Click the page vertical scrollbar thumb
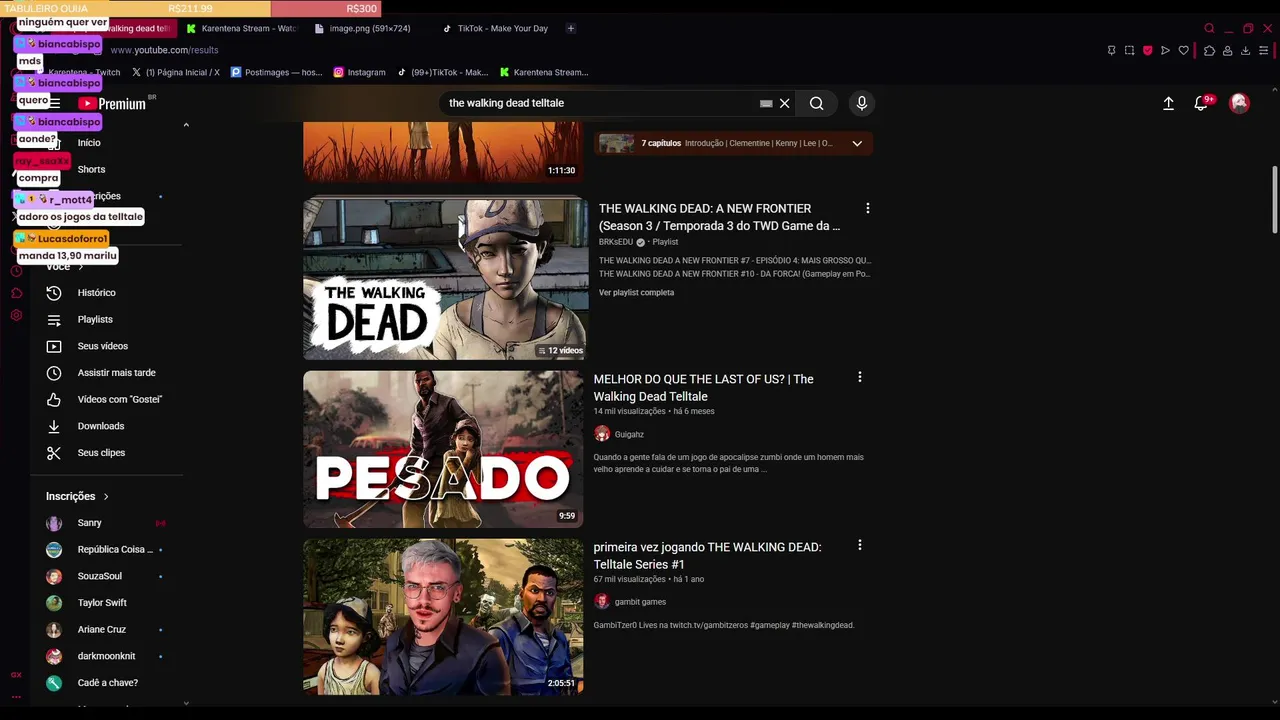1280x720 pixels. point(1275,200)
